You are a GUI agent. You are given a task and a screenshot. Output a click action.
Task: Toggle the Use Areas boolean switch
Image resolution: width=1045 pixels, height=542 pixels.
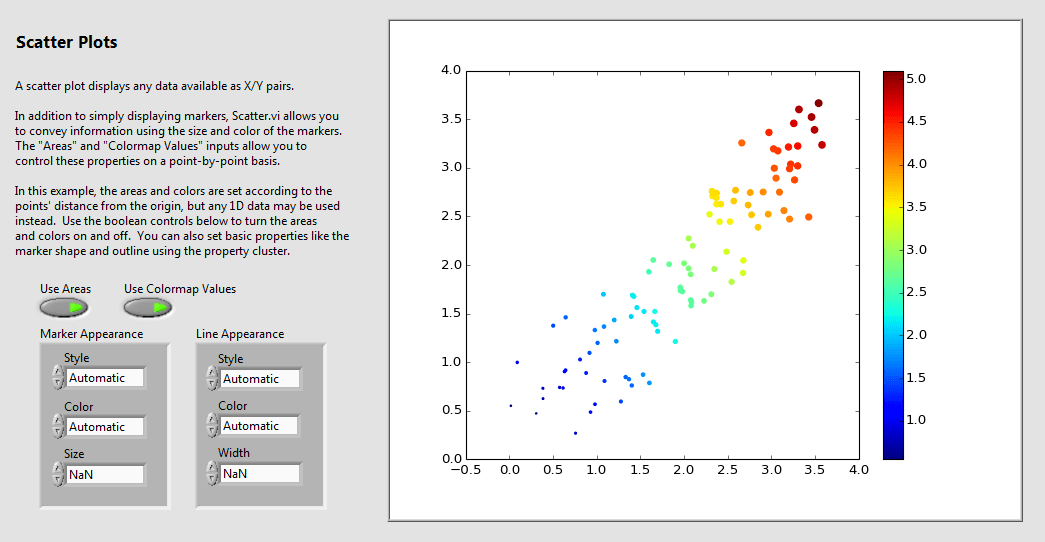tap(64, 307)
